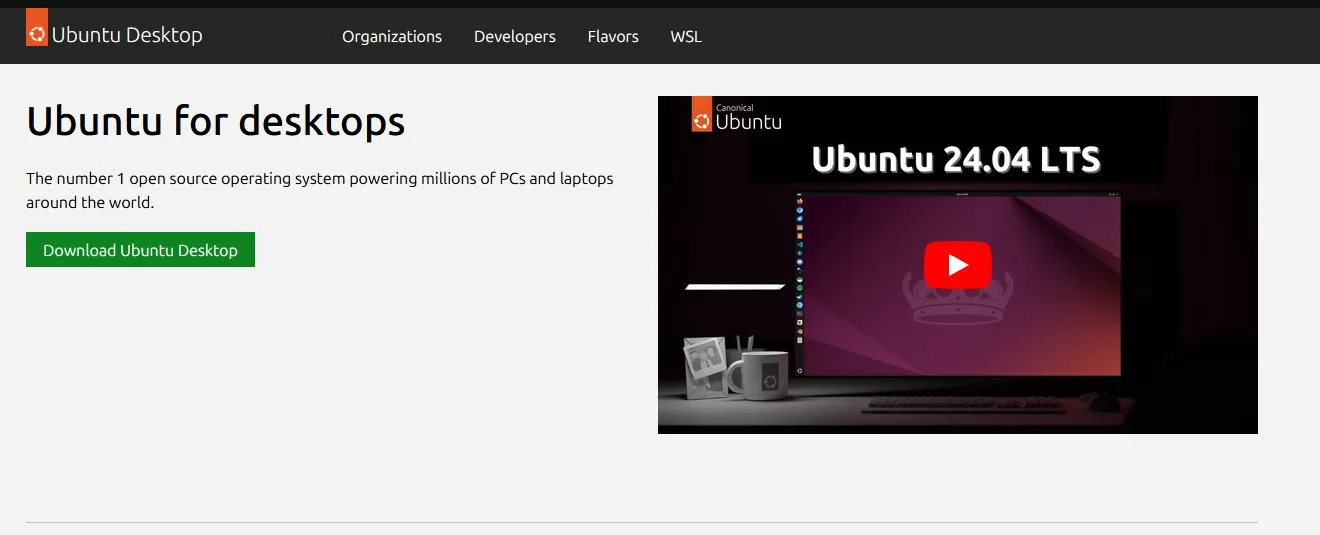This screenshot has width=1320, height=535.
Task: Play the Ubuntu 24.04 LTS YouTube video
Action: [957, 265]
